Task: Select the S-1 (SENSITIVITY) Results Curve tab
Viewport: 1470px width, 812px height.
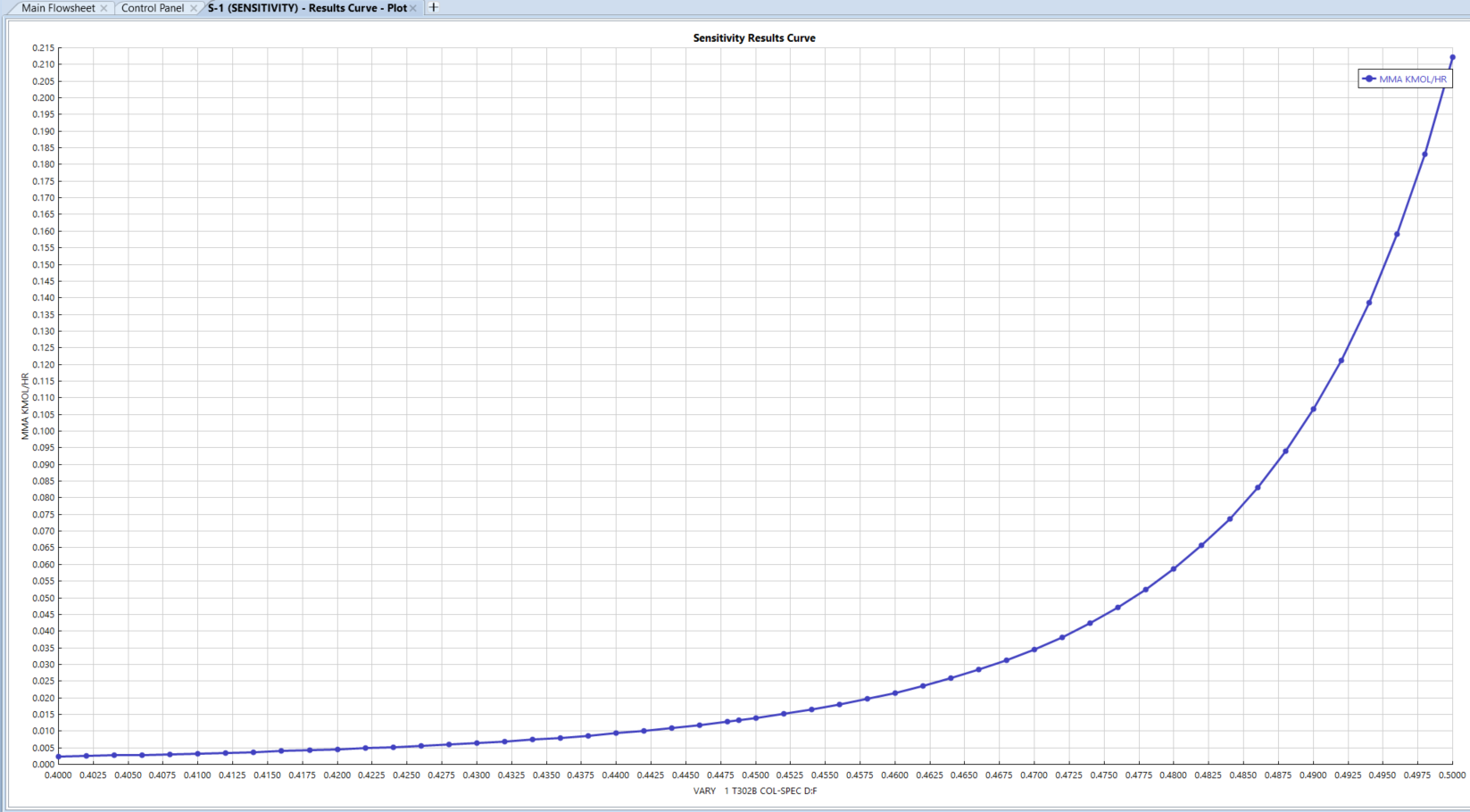Action: click(x=307, y=8)
